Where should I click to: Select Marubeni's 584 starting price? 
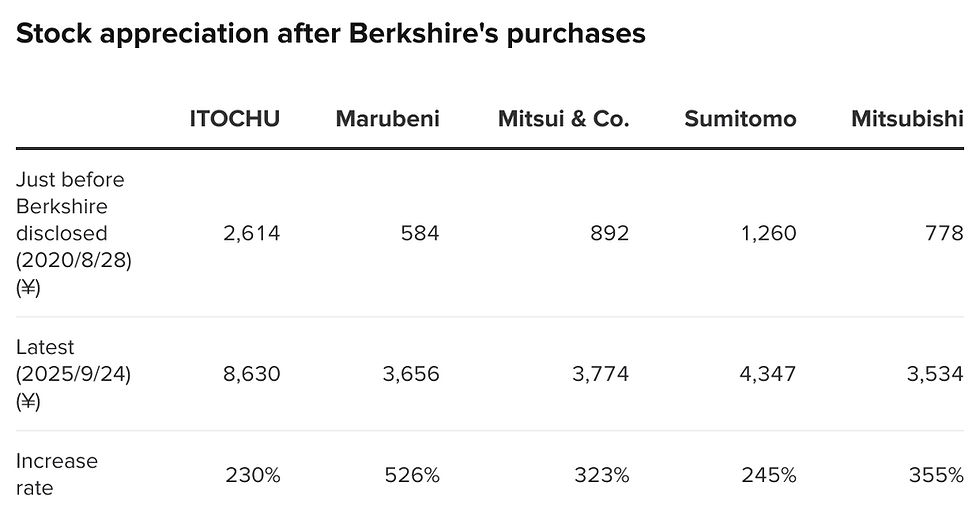pyautogui.click(x=420, y=233)
